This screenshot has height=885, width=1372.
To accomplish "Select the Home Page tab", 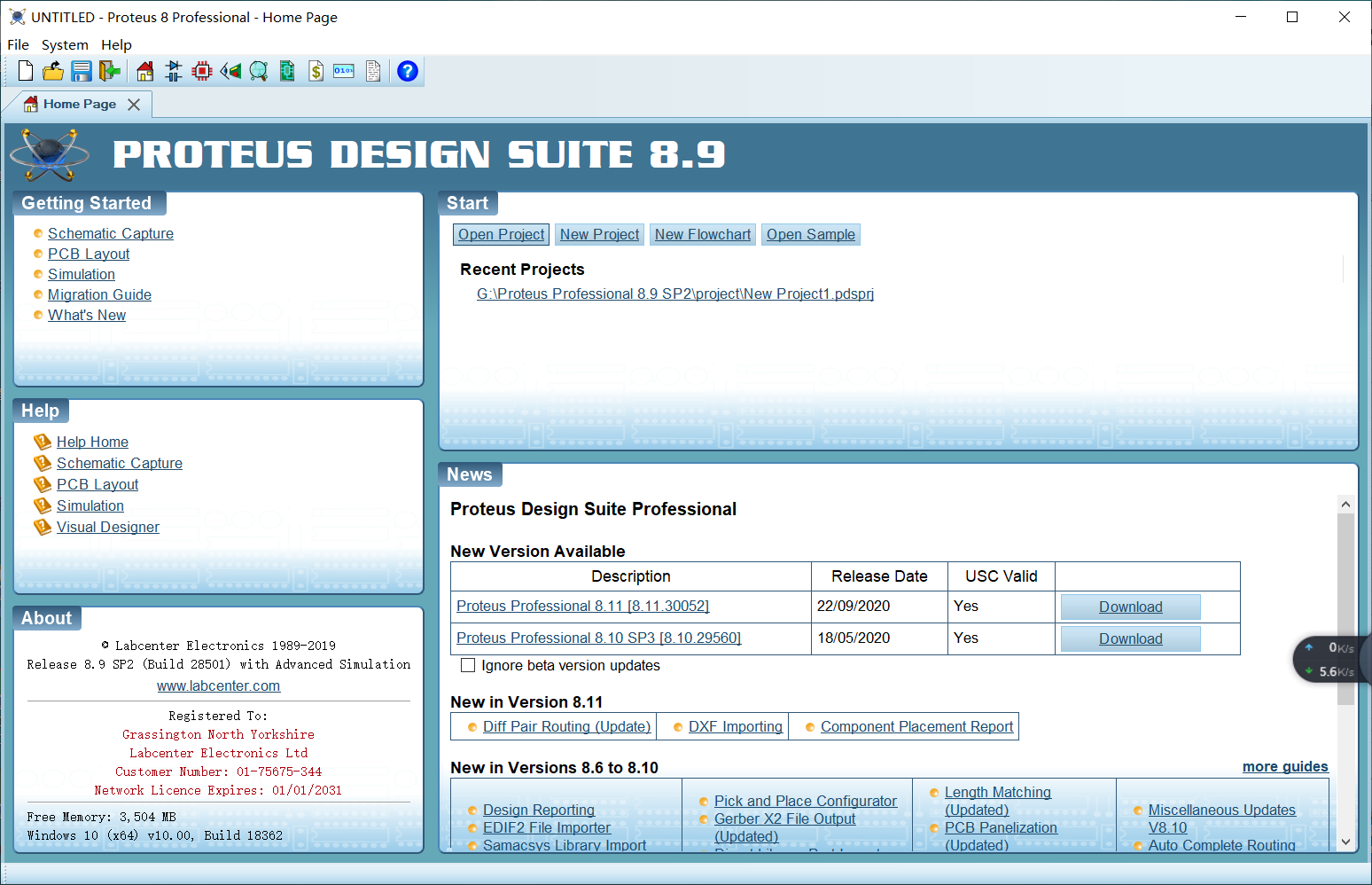I will point(80,104).
